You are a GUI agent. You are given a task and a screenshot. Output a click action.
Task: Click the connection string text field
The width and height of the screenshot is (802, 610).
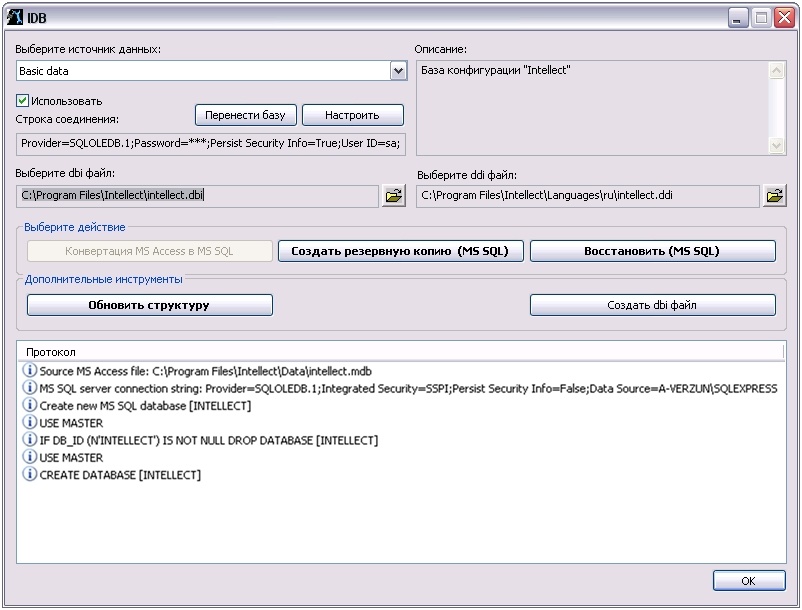pyautogui.click(x=211, y=143)
